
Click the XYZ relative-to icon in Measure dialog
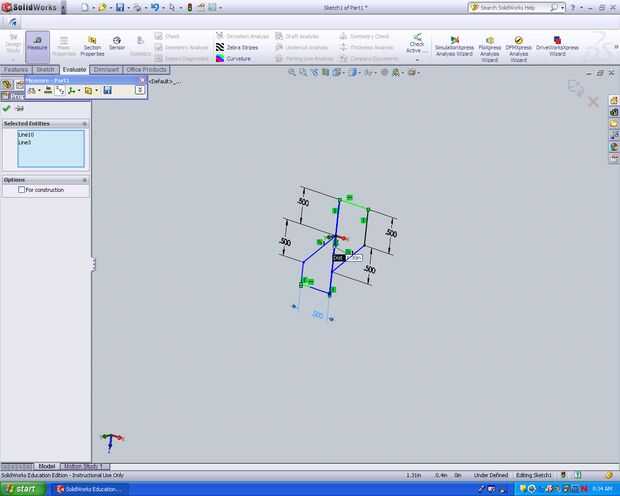[x=72, y=91]
